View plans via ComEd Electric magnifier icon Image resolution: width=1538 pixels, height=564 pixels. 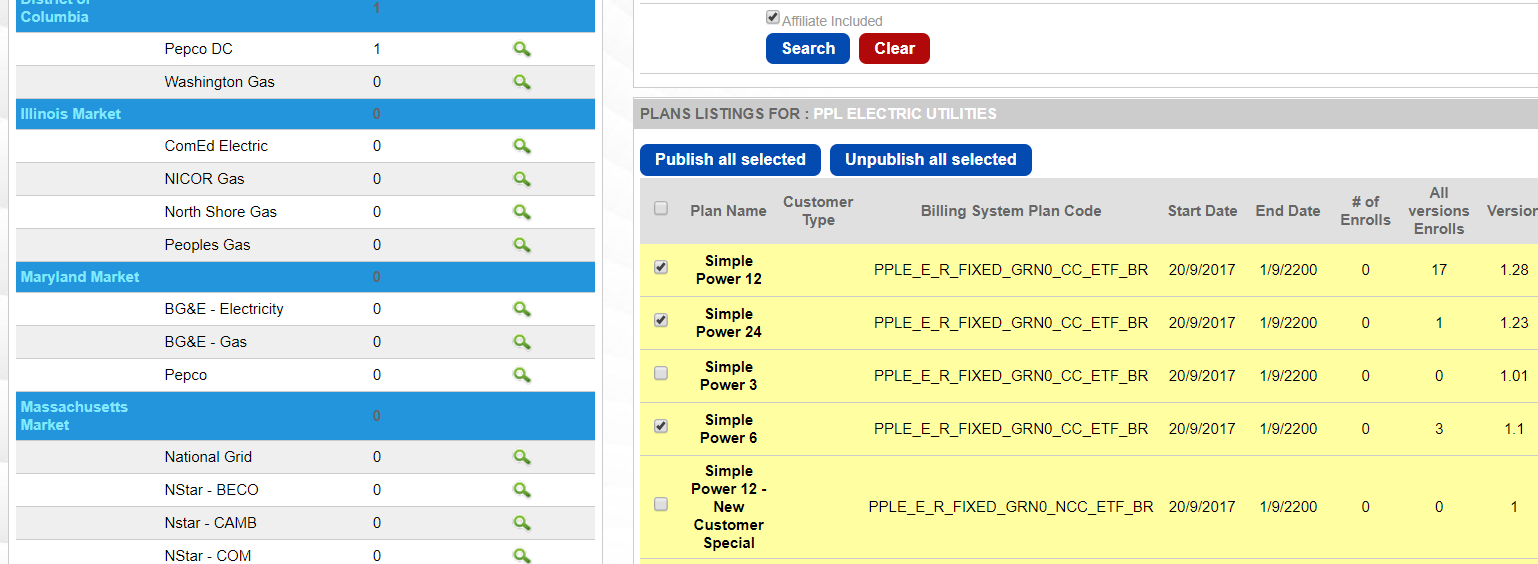pyautogui.click(x=521, y=146)
